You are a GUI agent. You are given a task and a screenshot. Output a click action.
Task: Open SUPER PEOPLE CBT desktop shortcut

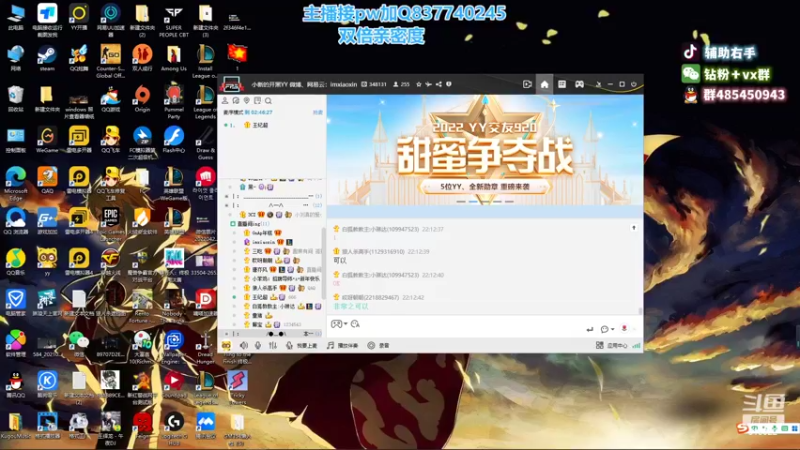[x=173, y=20]
